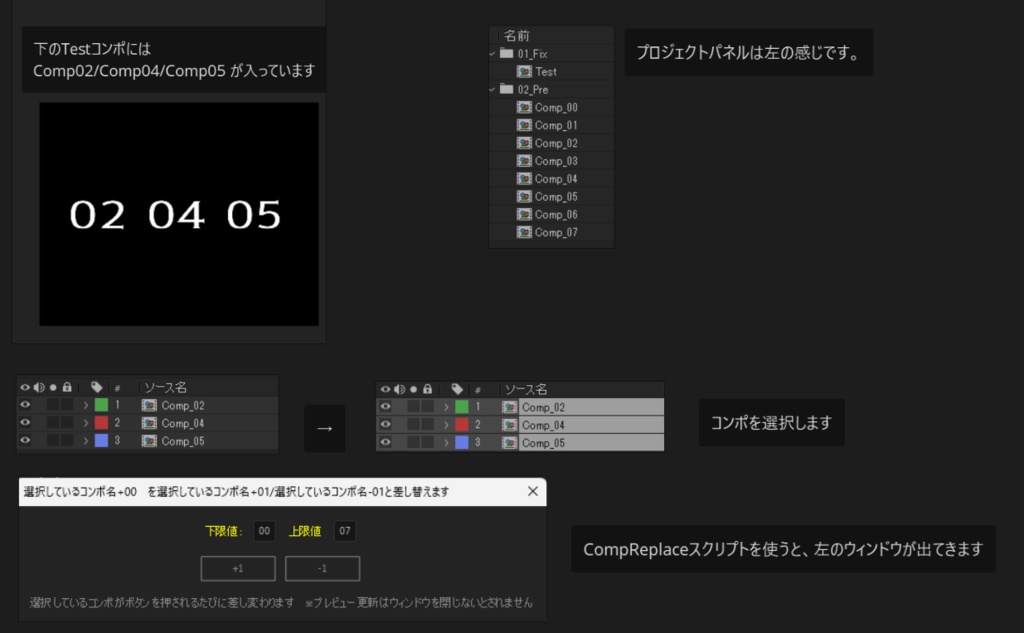Expand the Comp_02 layer properties chevron
The height and width of the screenshot is (633, 1024).
[86, 405]
